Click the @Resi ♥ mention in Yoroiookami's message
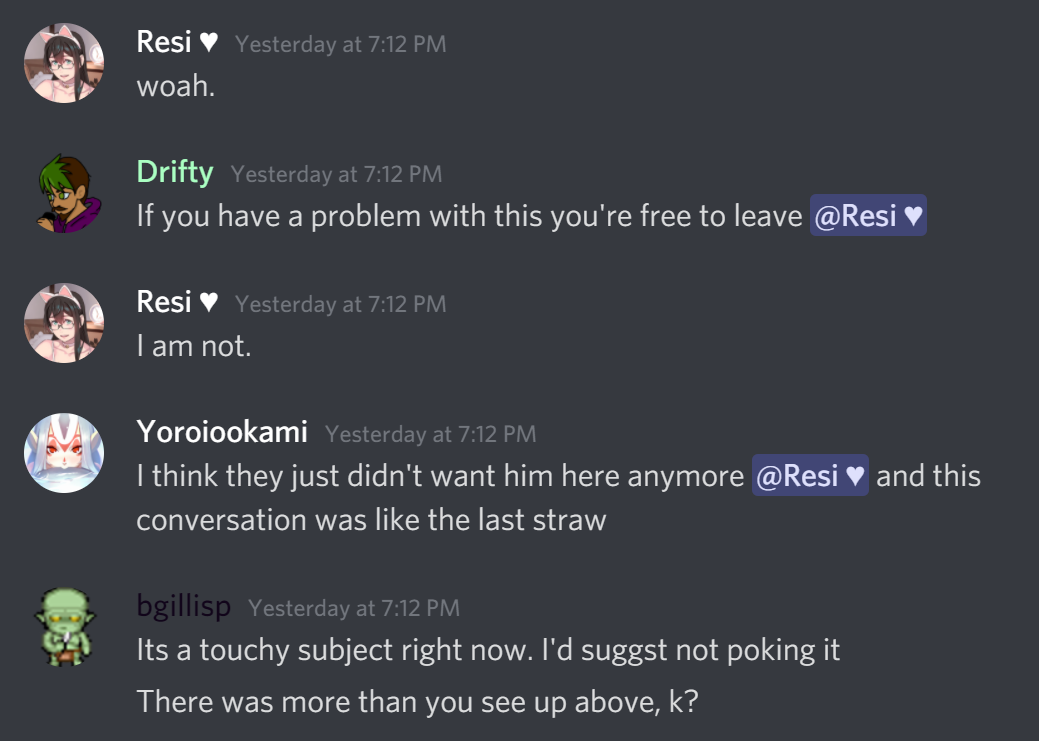This screenshot has height=741, width=1039. coord(810,476)
